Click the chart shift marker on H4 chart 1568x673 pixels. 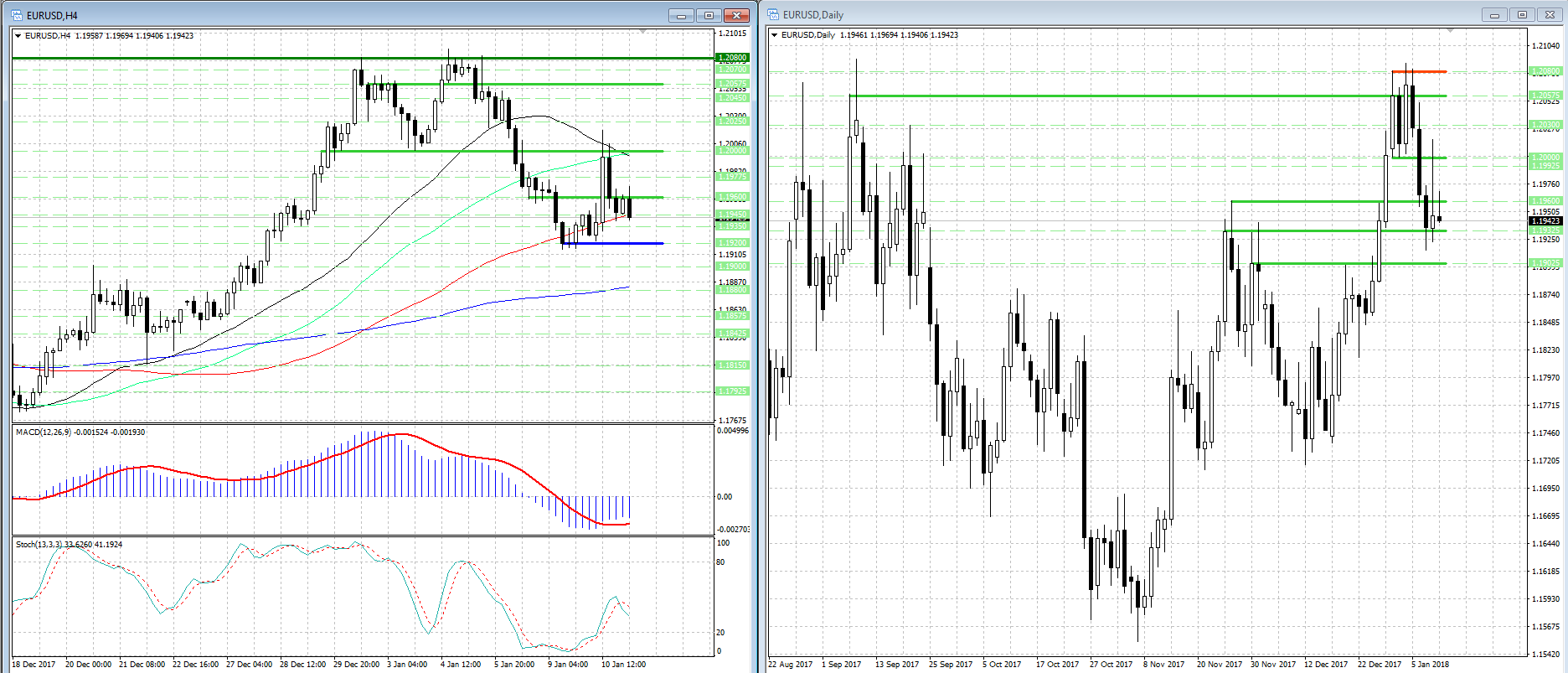pos(643,31)
